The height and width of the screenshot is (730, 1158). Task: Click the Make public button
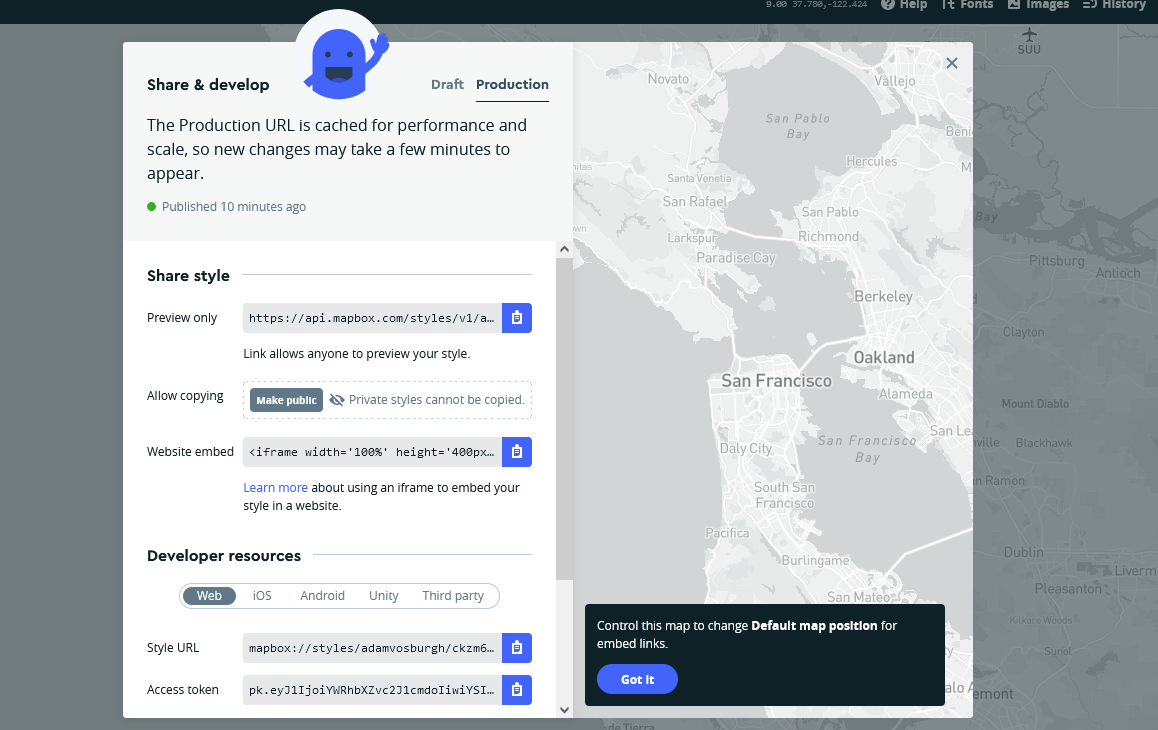point(286,400)
